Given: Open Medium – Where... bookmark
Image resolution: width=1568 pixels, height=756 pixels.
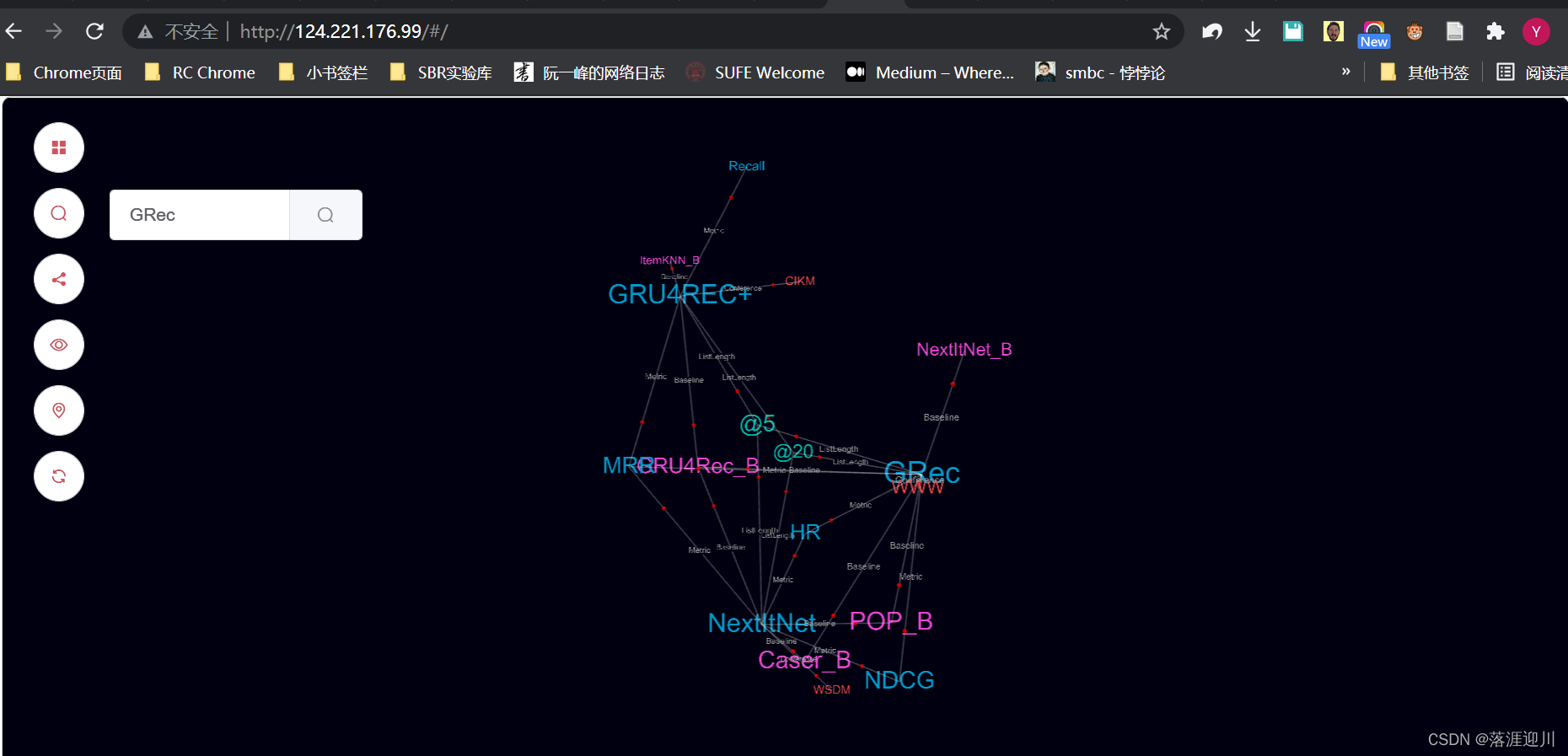Looking at the screenshot, I should click(x=931, y=73).
